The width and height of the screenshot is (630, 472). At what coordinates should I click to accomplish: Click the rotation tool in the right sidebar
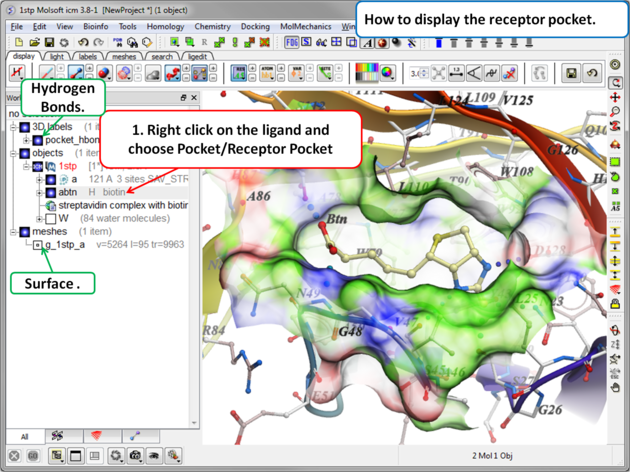coord(615,83)
